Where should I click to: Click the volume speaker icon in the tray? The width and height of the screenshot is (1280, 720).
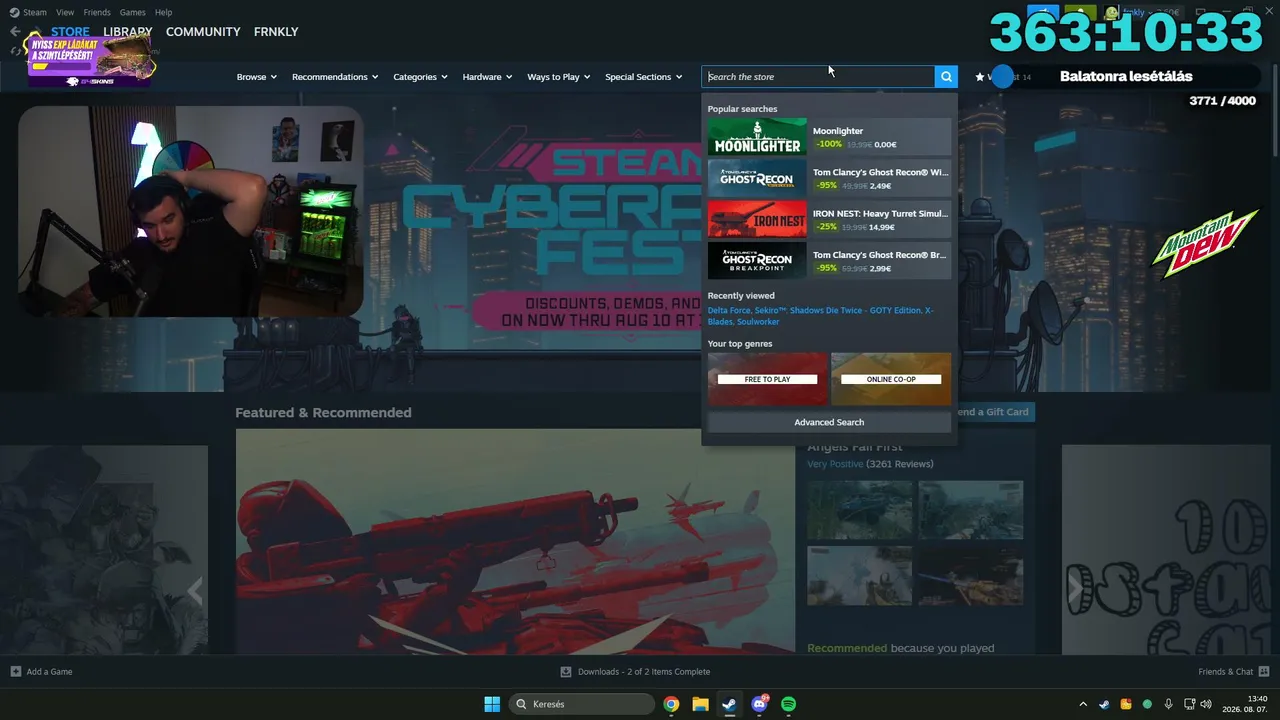point(1206,704)
